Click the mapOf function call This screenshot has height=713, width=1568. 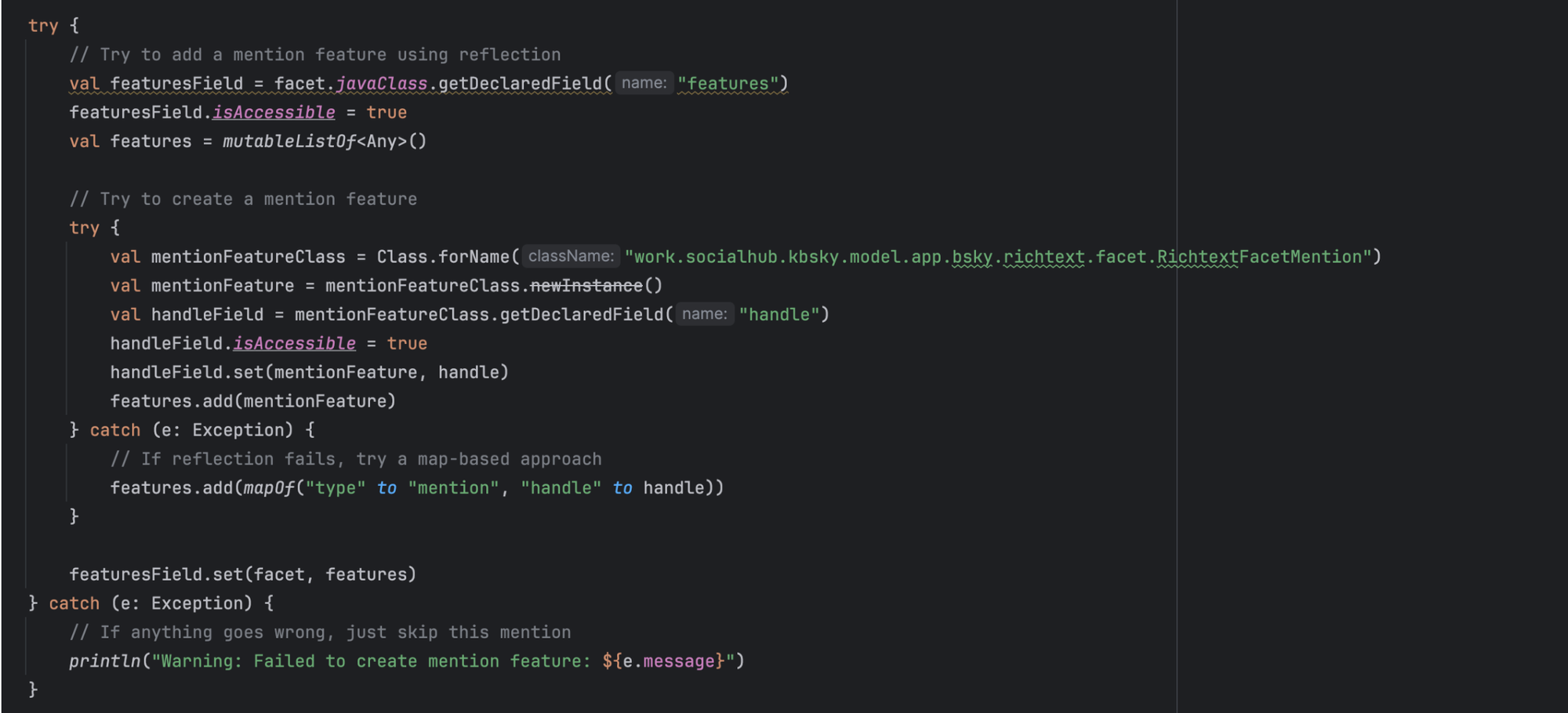coord(269,488)
